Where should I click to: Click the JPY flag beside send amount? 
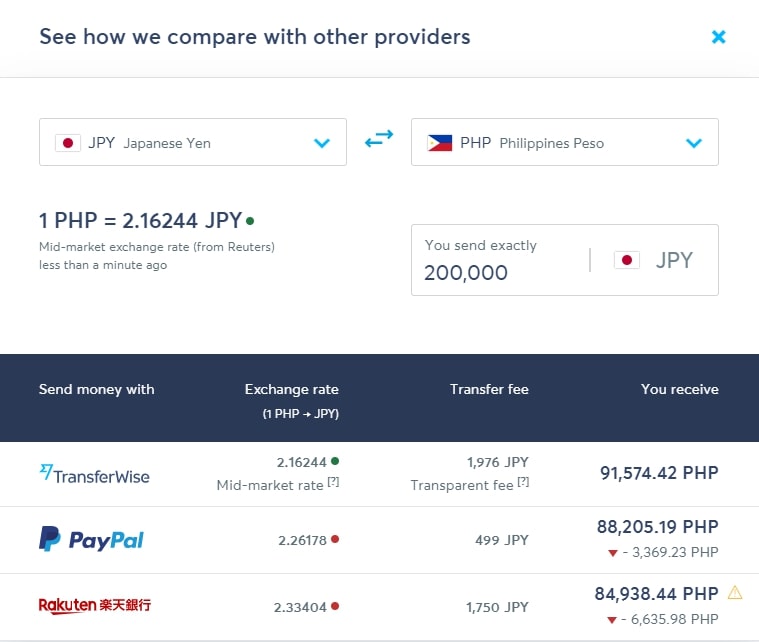627,260
